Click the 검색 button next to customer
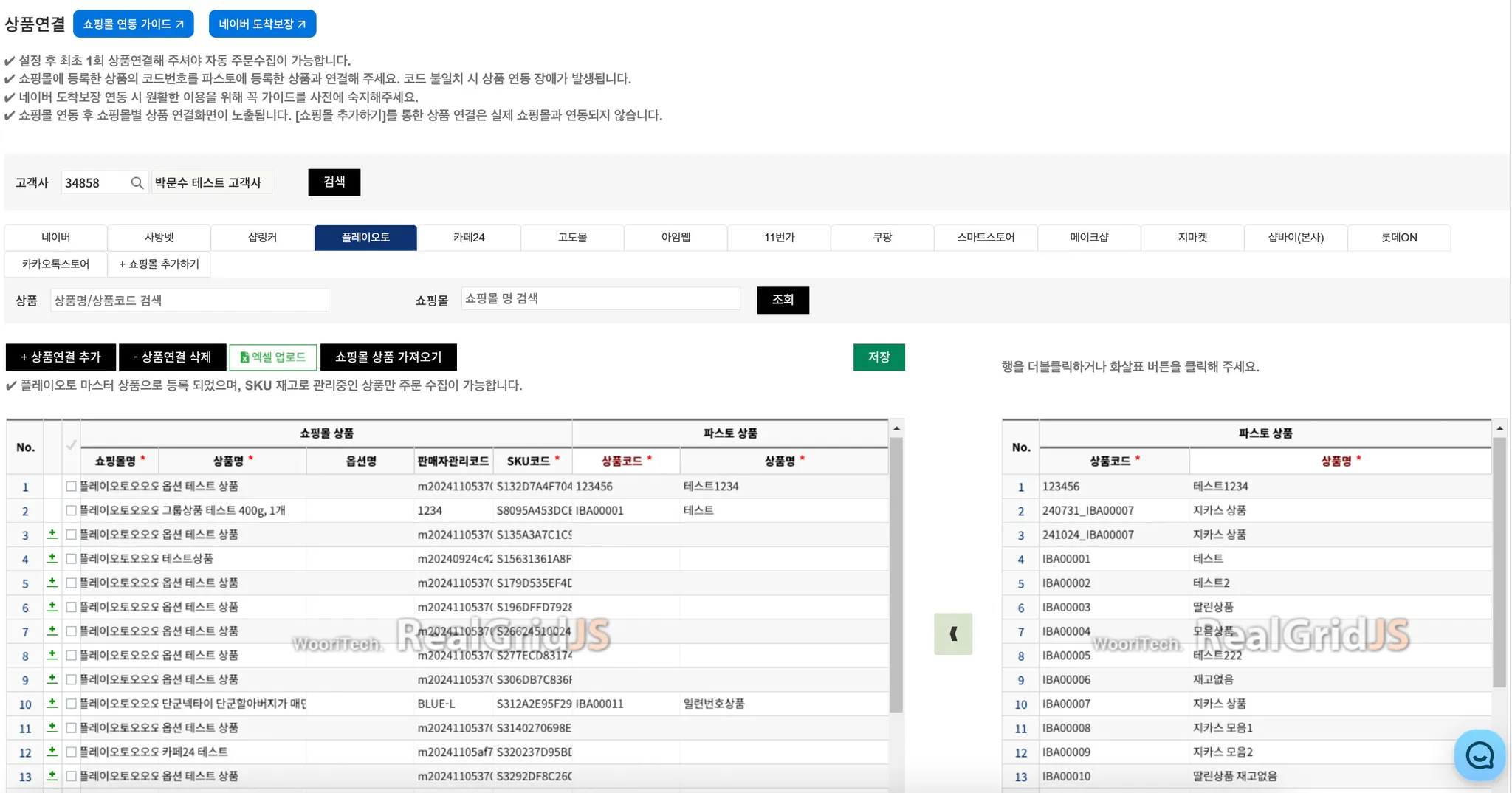1512x793 pixels. click(x=334, y=182)
